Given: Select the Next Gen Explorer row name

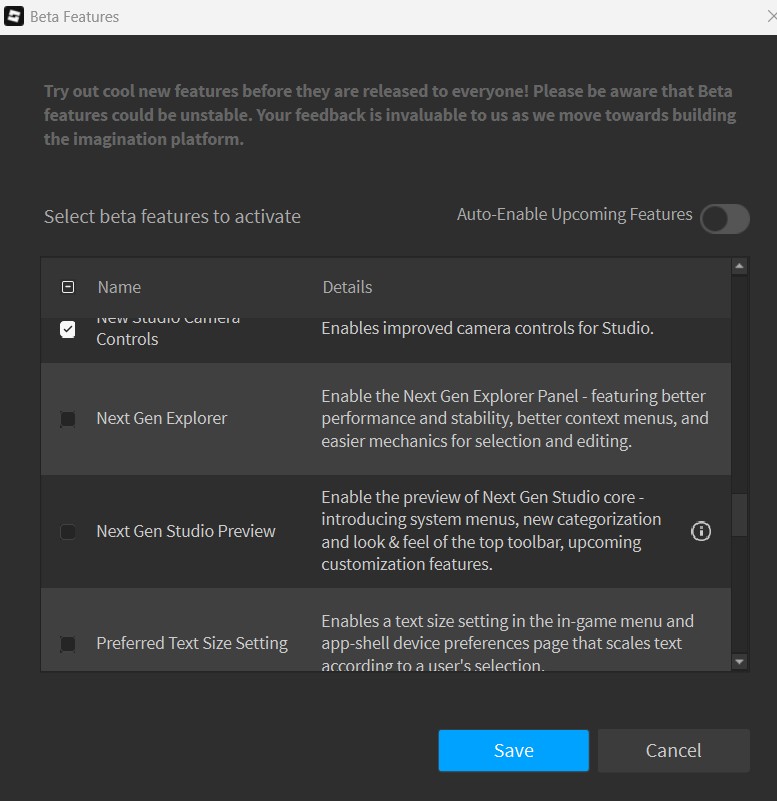Looking at the screenshot, I should [162, 418].
